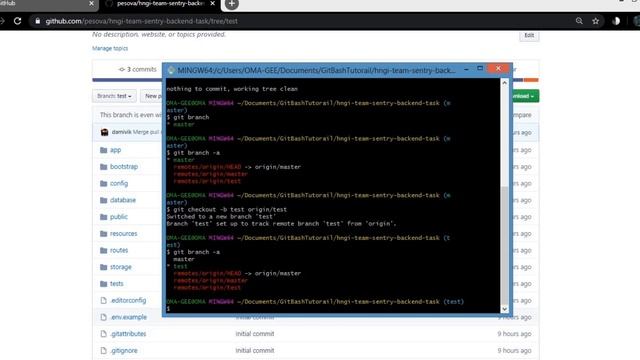Click the terminal vertical scrollbar thumb
640x360 pixels.
pyautogui.click(x=504, y=245)
